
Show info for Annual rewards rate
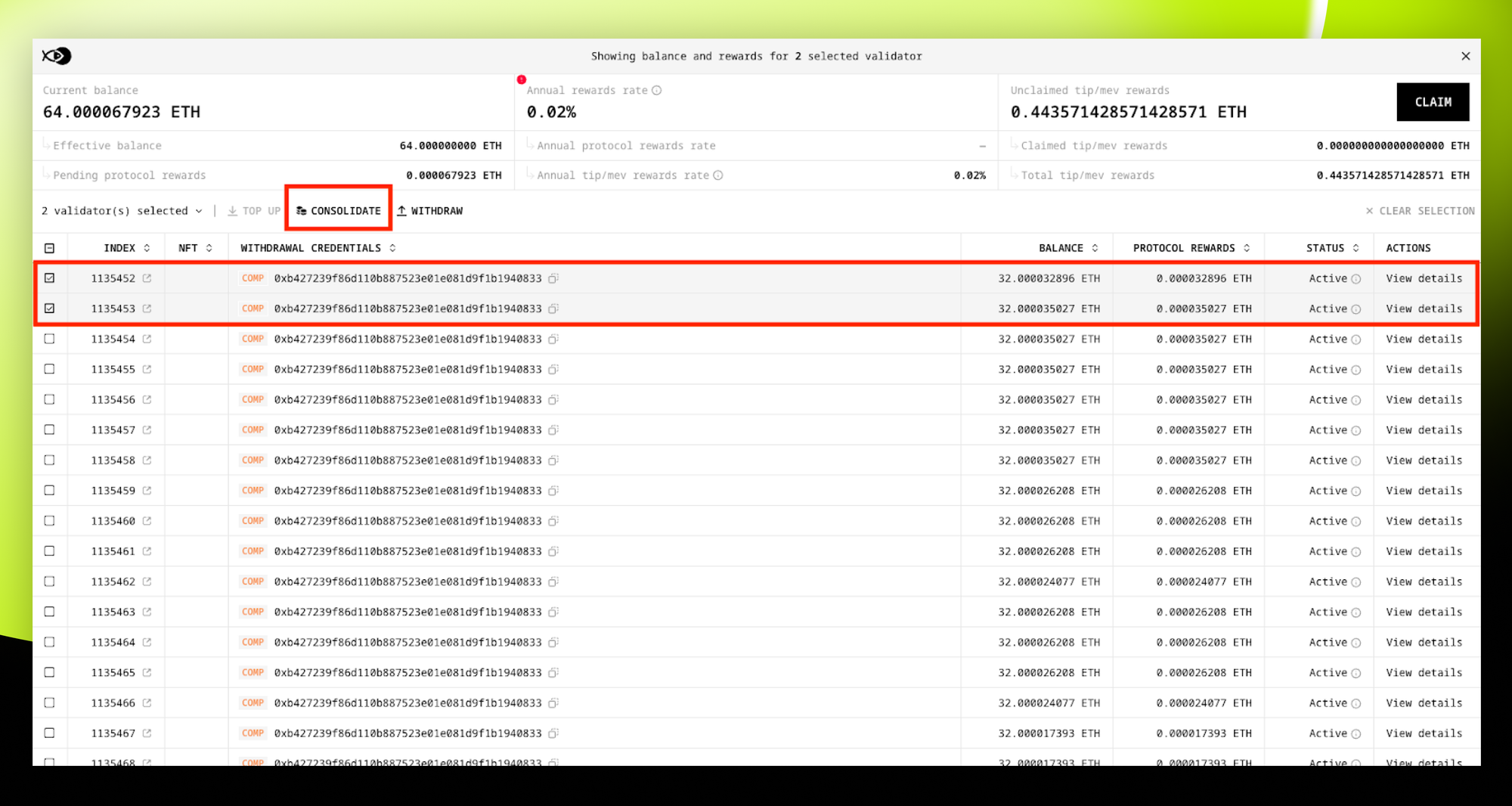[x=657, y=91]
